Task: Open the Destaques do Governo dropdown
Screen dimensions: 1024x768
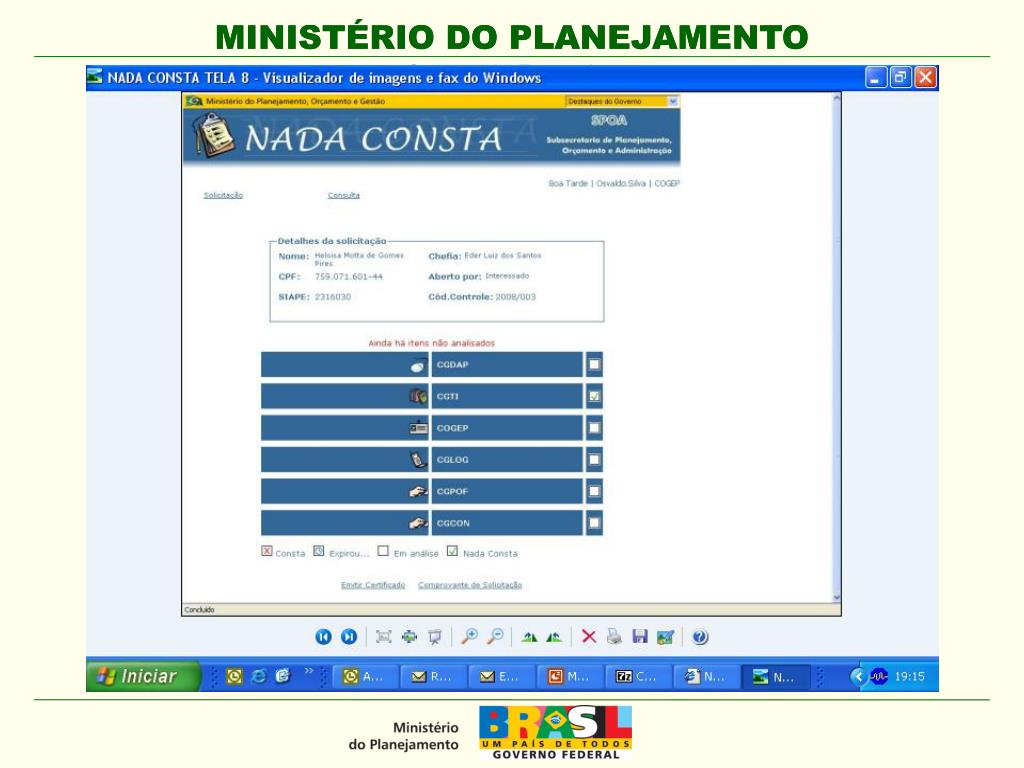Action: pyautogui.click(x=673, y=101)
